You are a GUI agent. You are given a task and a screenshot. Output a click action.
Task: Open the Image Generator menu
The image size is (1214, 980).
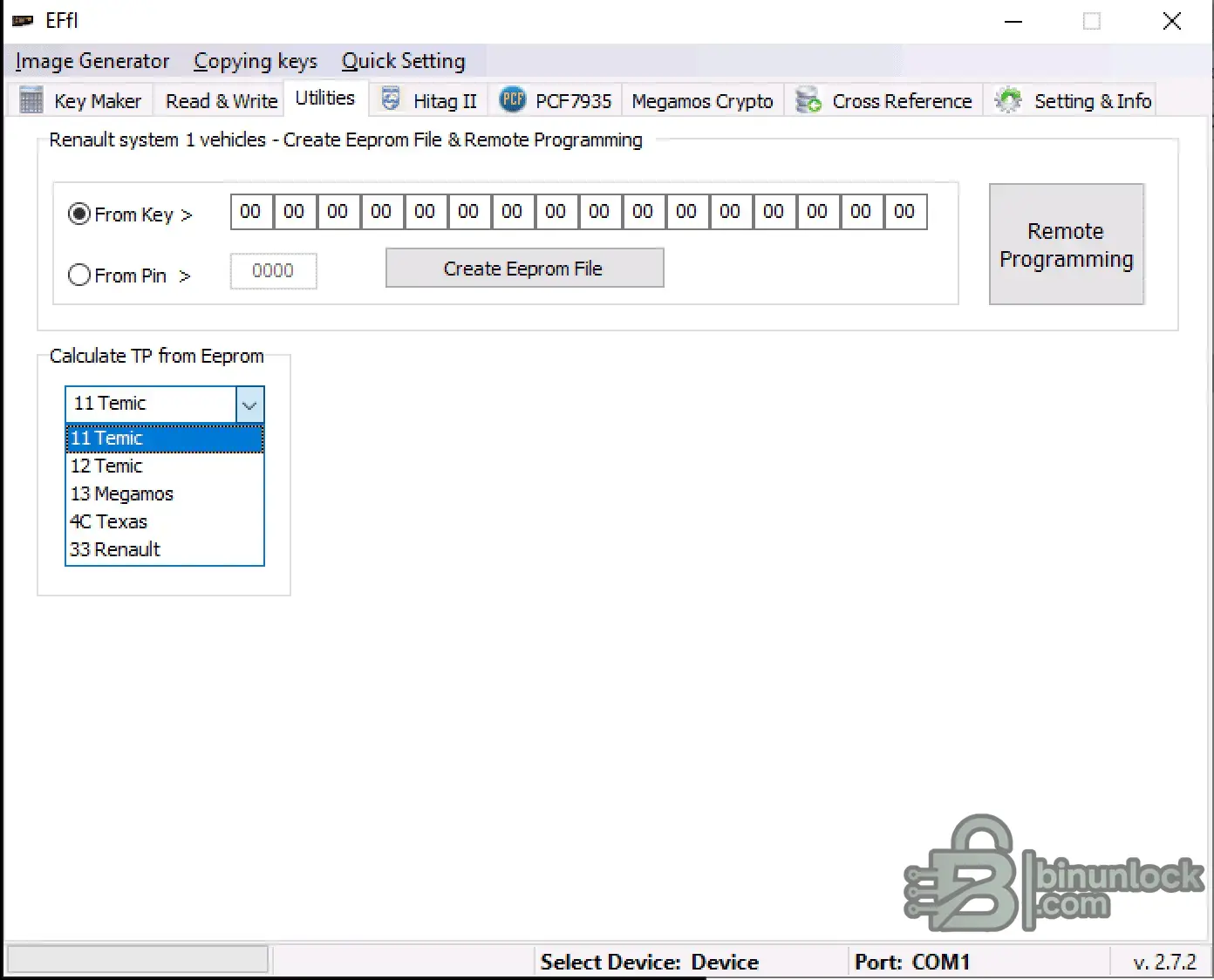92,61
